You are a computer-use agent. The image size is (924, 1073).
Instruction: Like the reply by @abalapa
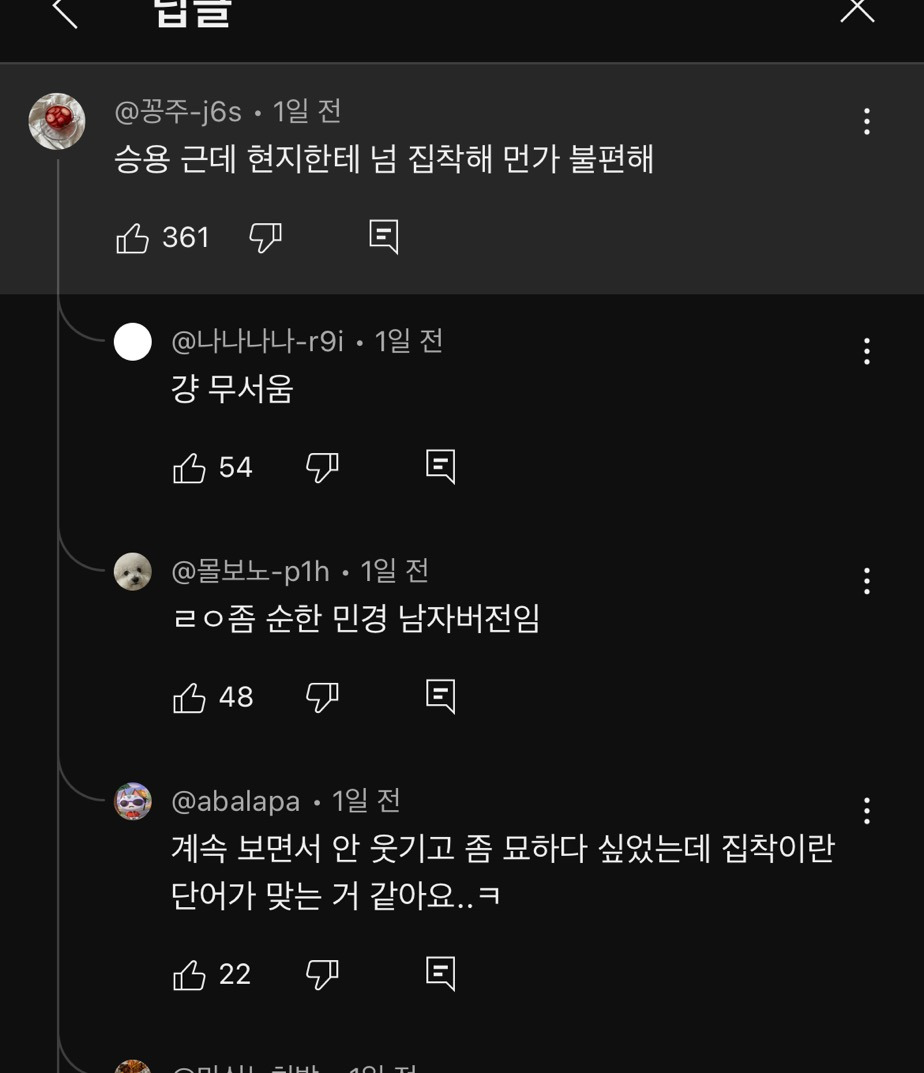click(x=189, y=975)
